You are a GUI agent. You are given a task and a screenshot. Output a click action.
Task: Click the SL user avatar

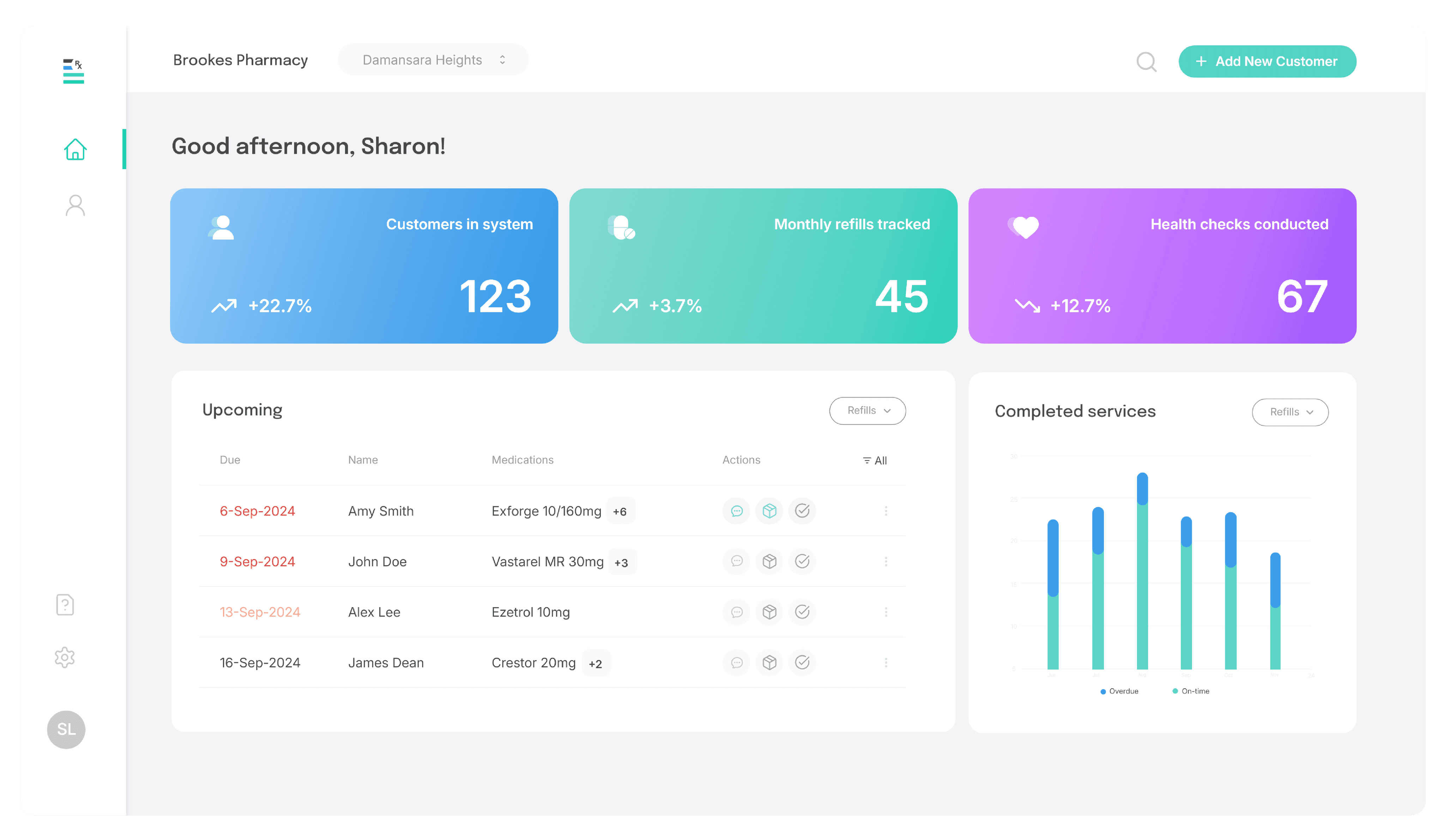click(x=66, y=729)
